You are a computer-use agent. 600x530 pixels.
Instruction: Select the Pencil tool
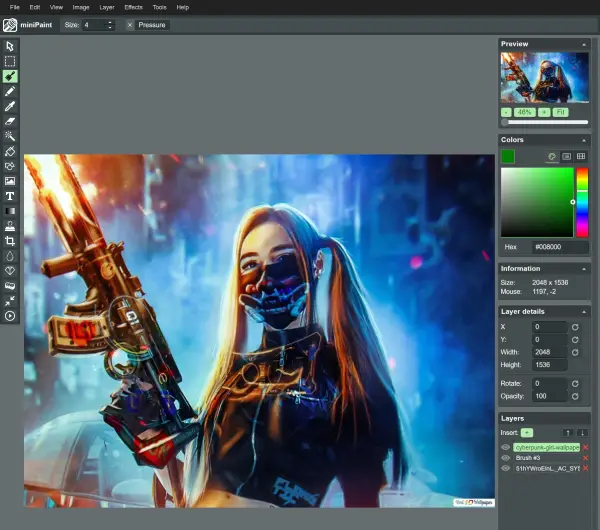tap(10, 91)
